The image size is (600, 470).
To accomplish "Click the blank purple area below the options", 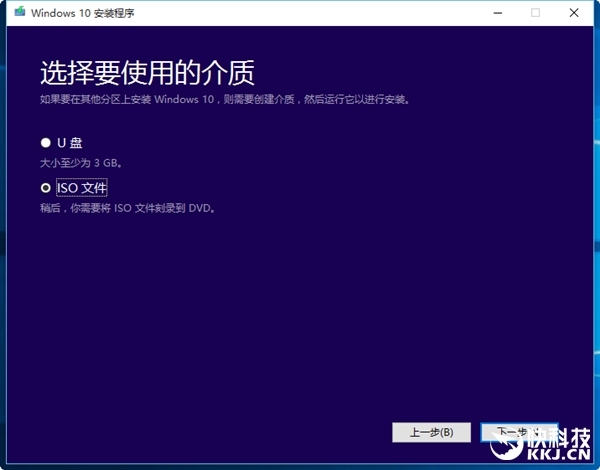I will (300, 320).
